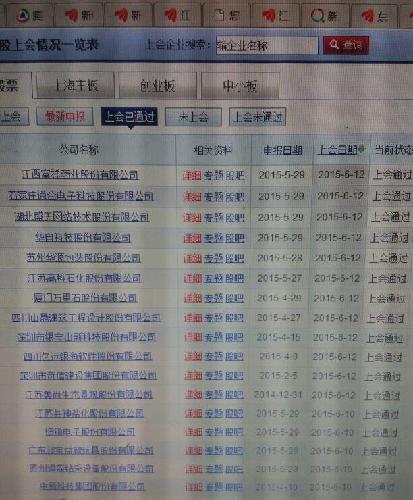This screenshot has width=413, height=500.
Task: Click the 公司名称 column header
Action: click(79, 149)
